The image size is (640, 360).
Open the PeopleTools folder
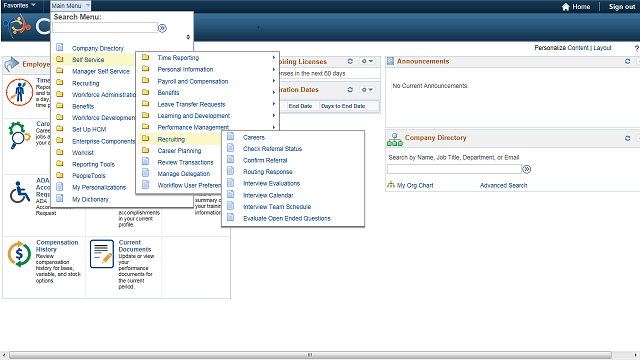tap(89, 176)
